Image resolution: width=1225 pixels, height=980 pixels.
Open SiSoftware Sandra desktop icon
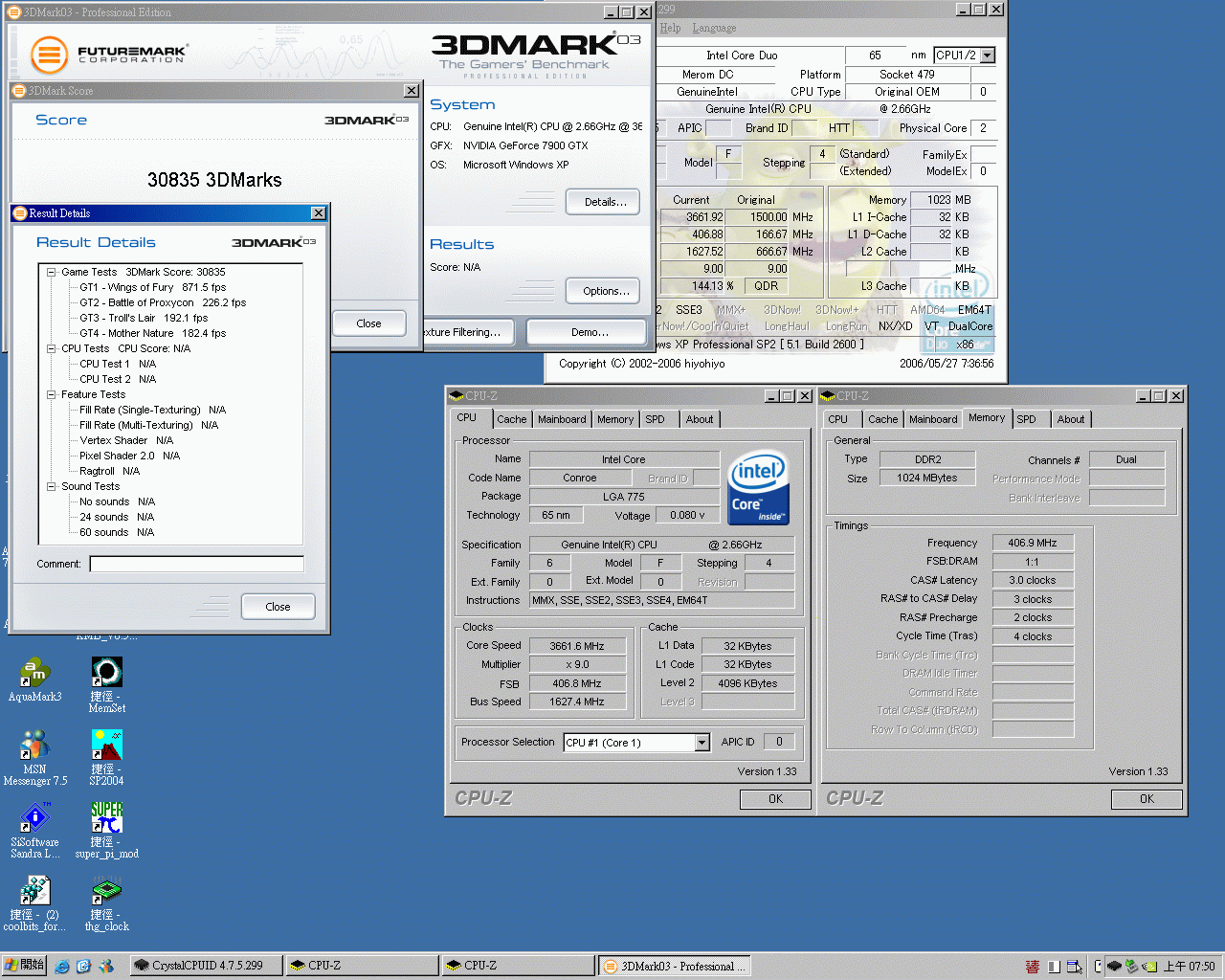[34, 830]
